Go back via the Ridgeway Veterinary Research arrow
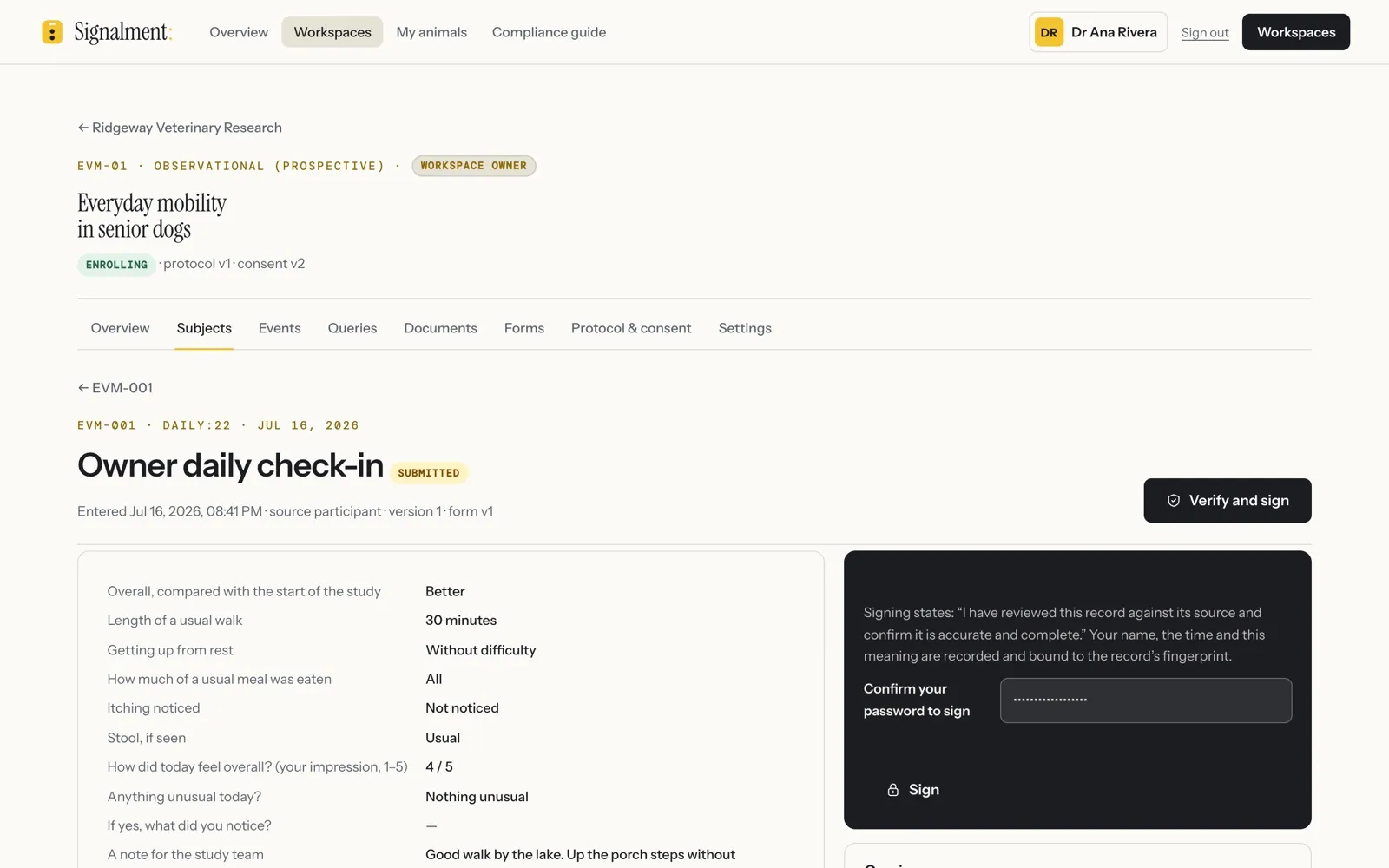Screen dimensions: 1389x868 pyautogui.click(x=83, y=128)
